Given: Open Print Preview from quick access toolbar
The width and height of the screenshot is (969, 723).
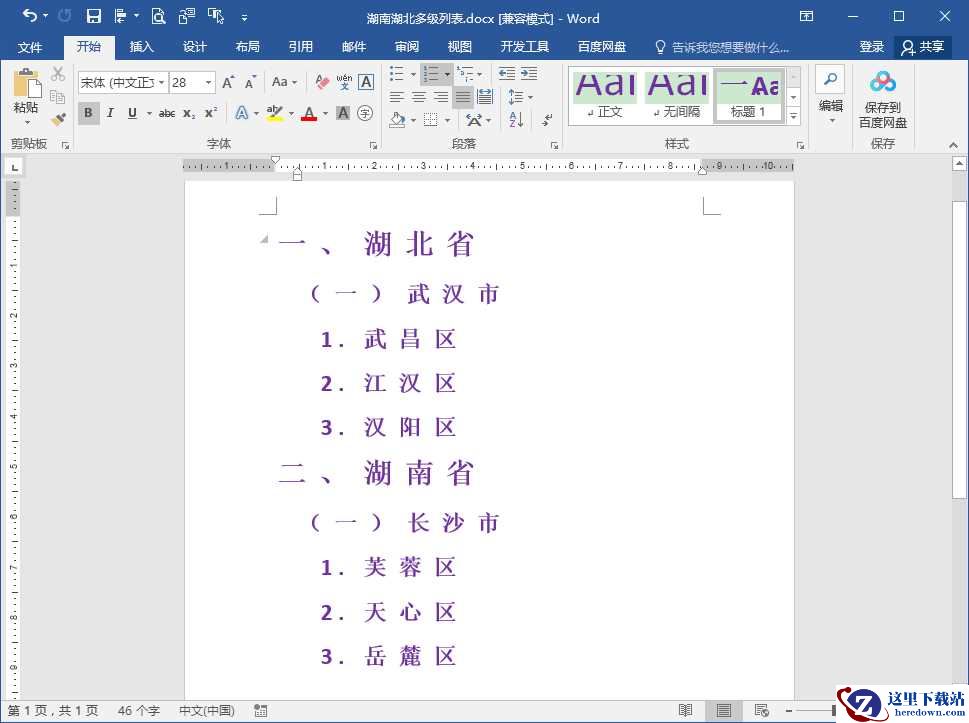Looking at the screenshot, I should (158, 16).
